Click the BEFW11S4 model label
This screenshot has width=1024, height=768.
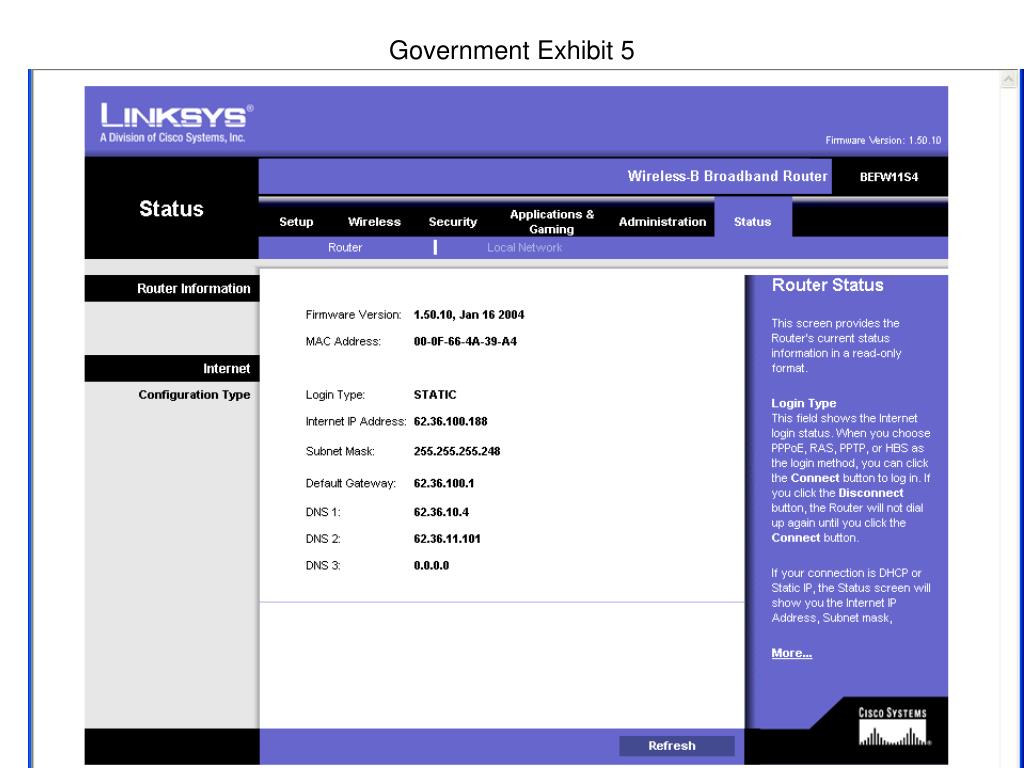pyautogui.click(x=889, y=177)
